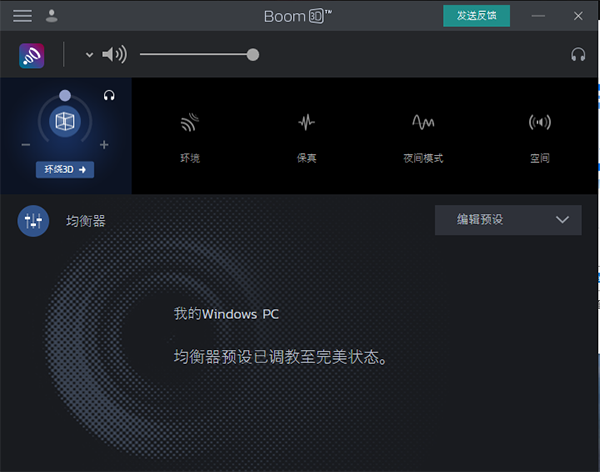Toggle the 保真 fidelity effect icon

[307, 122]
